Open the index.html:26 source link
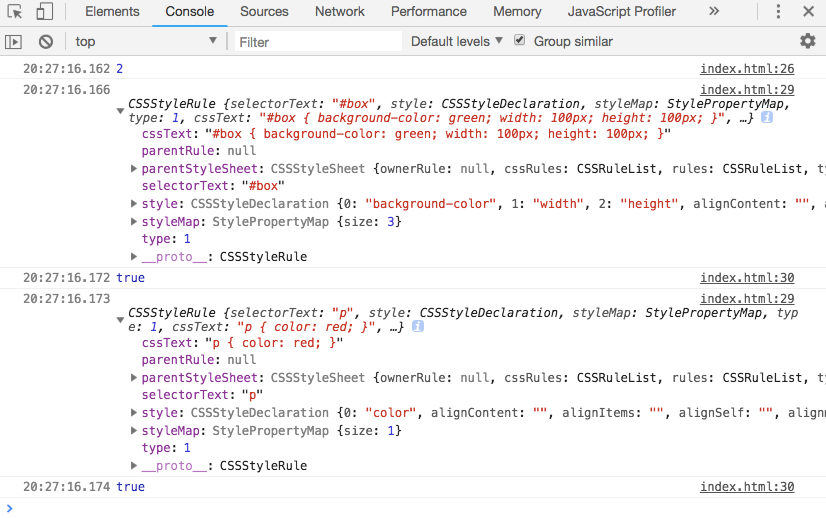The height and width of the screenshot is (518, 826). click(x=746, y=69)
